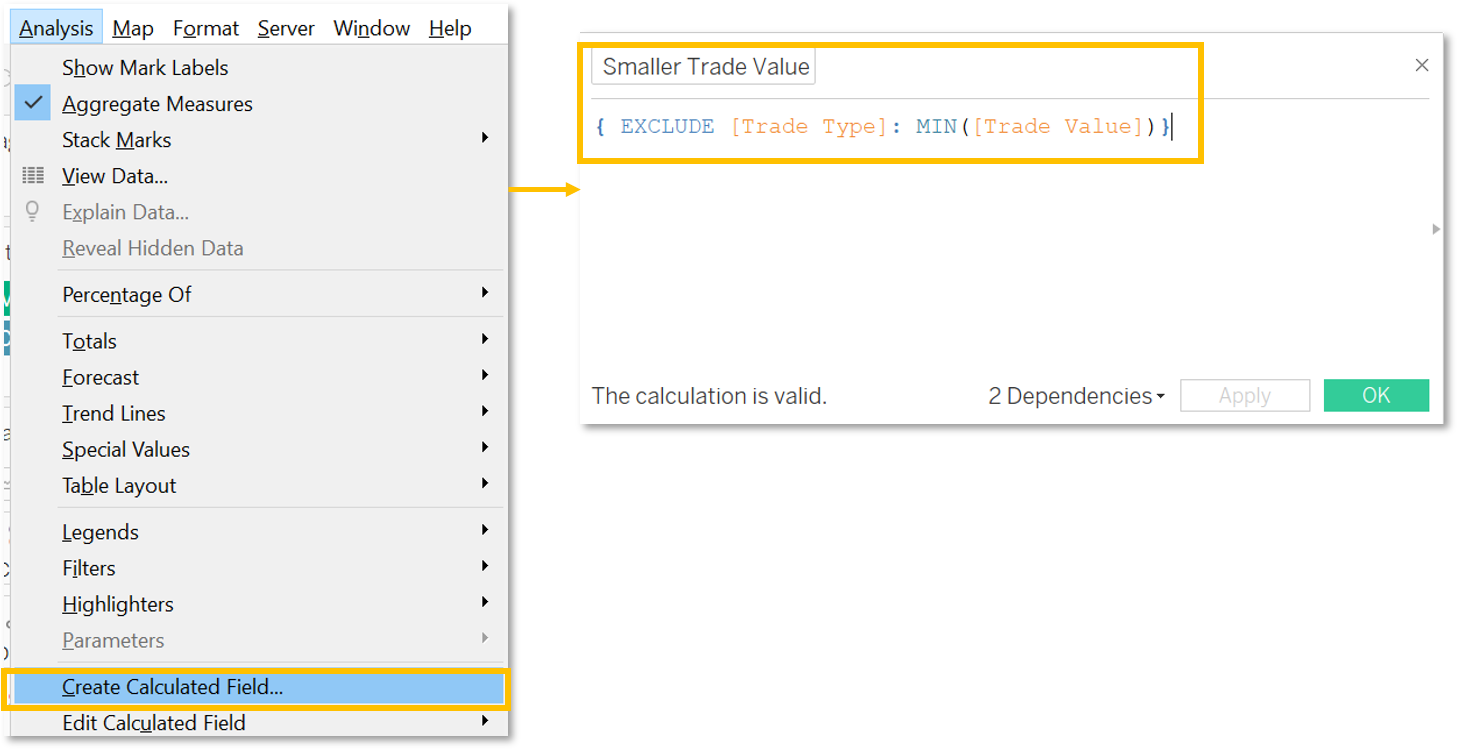Screen dimensions: 1457x749
Task: Expand the function list side arrow
Action: pyautogui.click(x=1436, y=229)
